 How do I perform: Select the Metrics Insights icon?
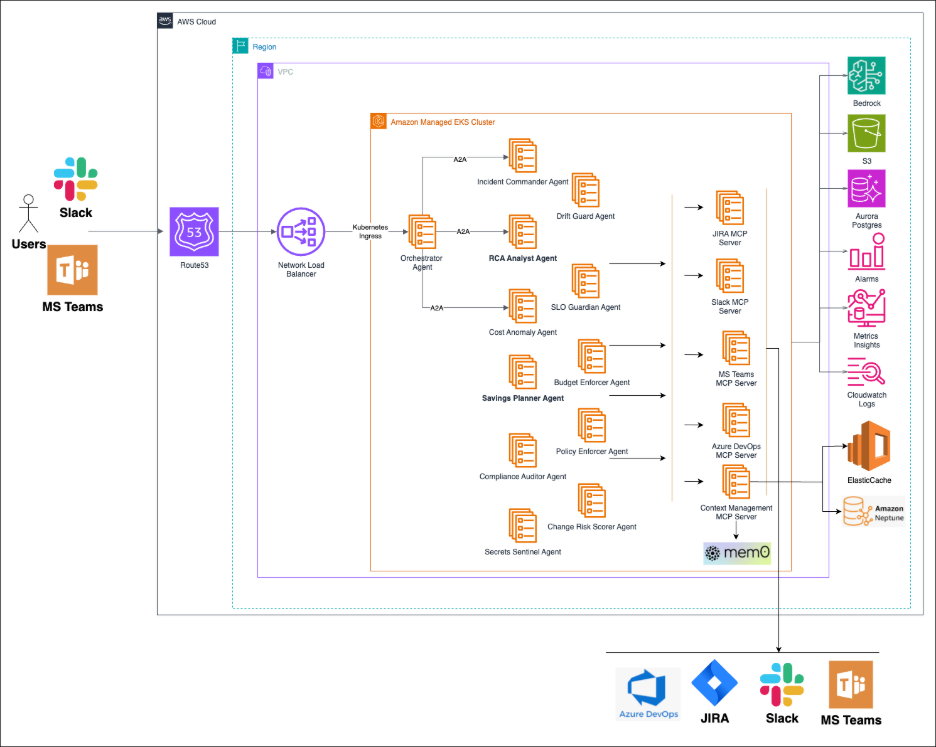(x=867, y=312)
